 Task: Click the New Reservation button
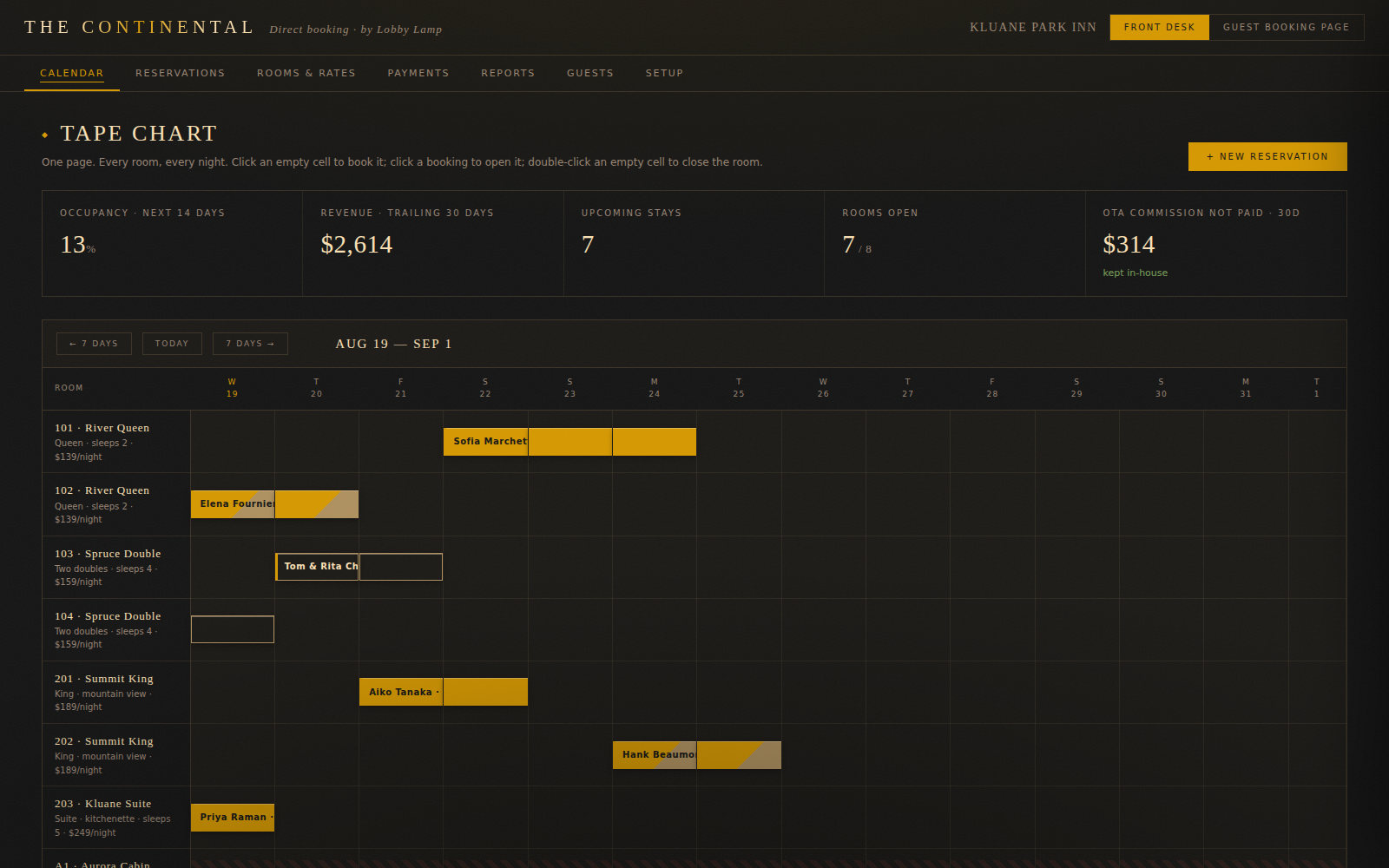point(1267,156)
